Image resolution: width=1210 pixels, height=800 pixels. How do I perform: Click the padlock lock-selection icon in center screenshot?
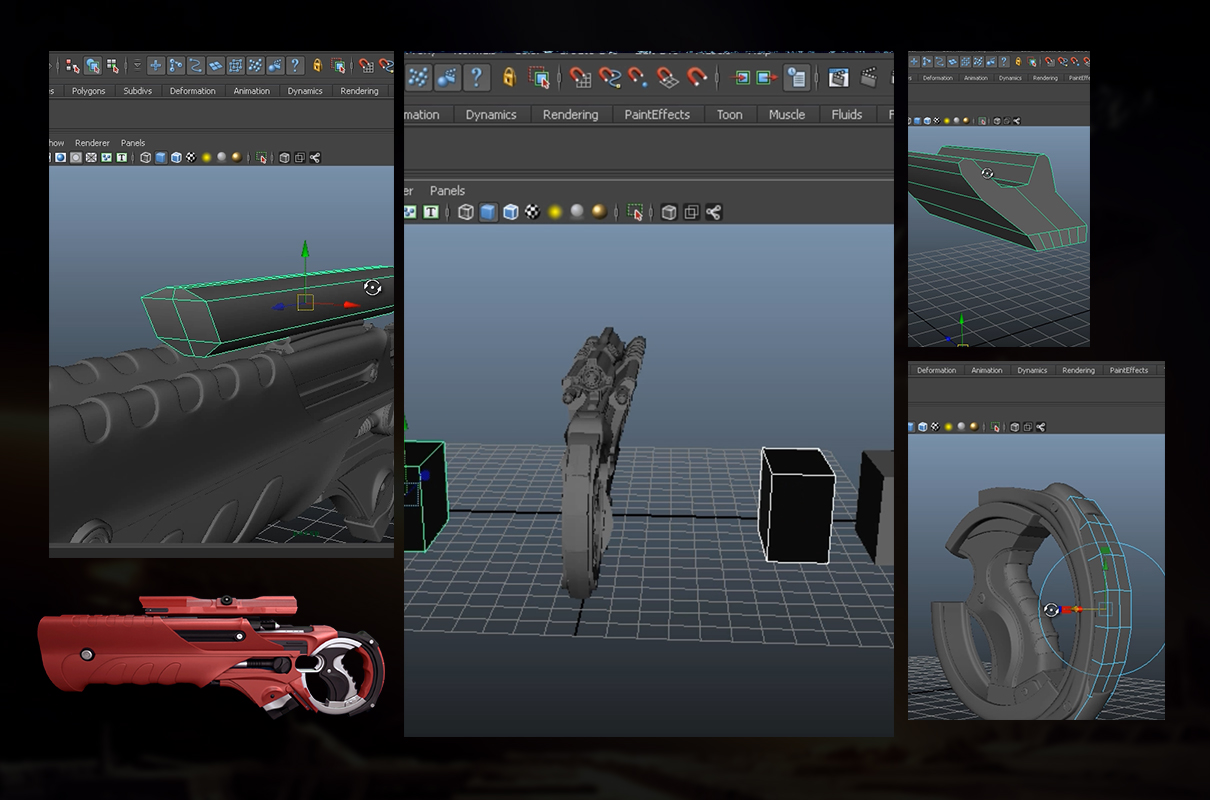[x=509, y=77]
